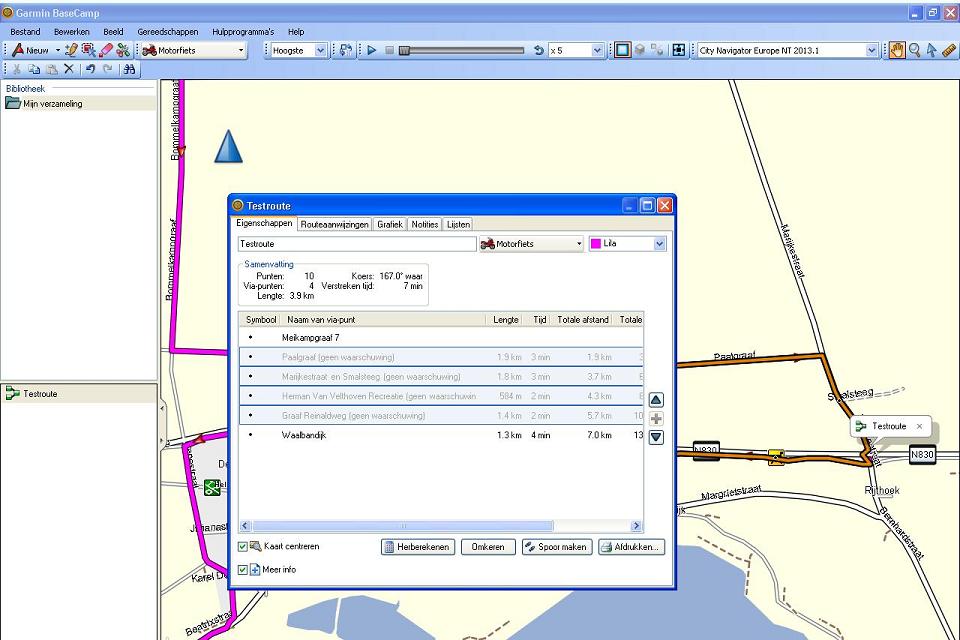Open the Hulpprogramma's menu
This screenshot has height=640, width=960.
[x=243, y=32]
